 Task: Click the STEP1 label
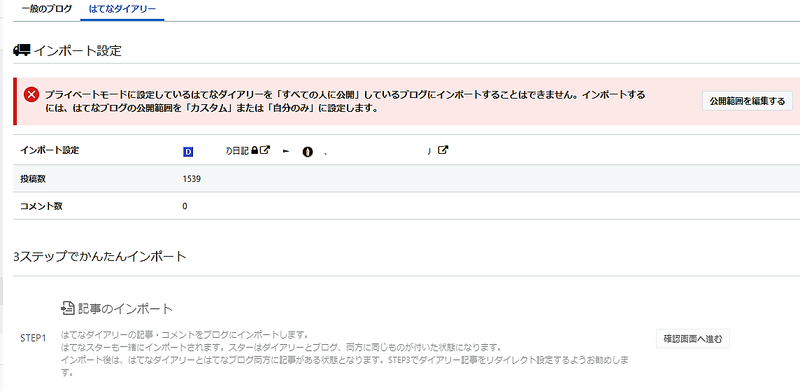(33, 338)
